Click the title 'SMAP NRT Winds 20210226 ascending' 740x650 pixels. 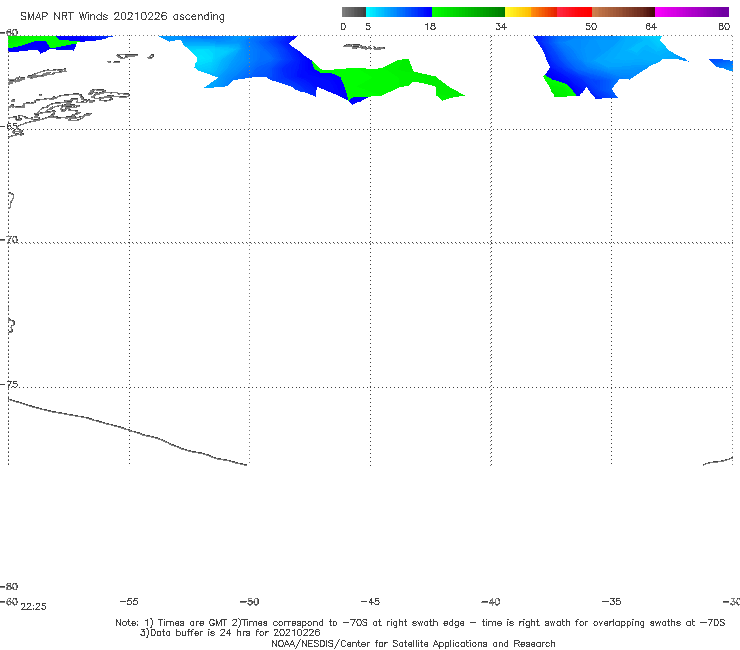(122, 17)
